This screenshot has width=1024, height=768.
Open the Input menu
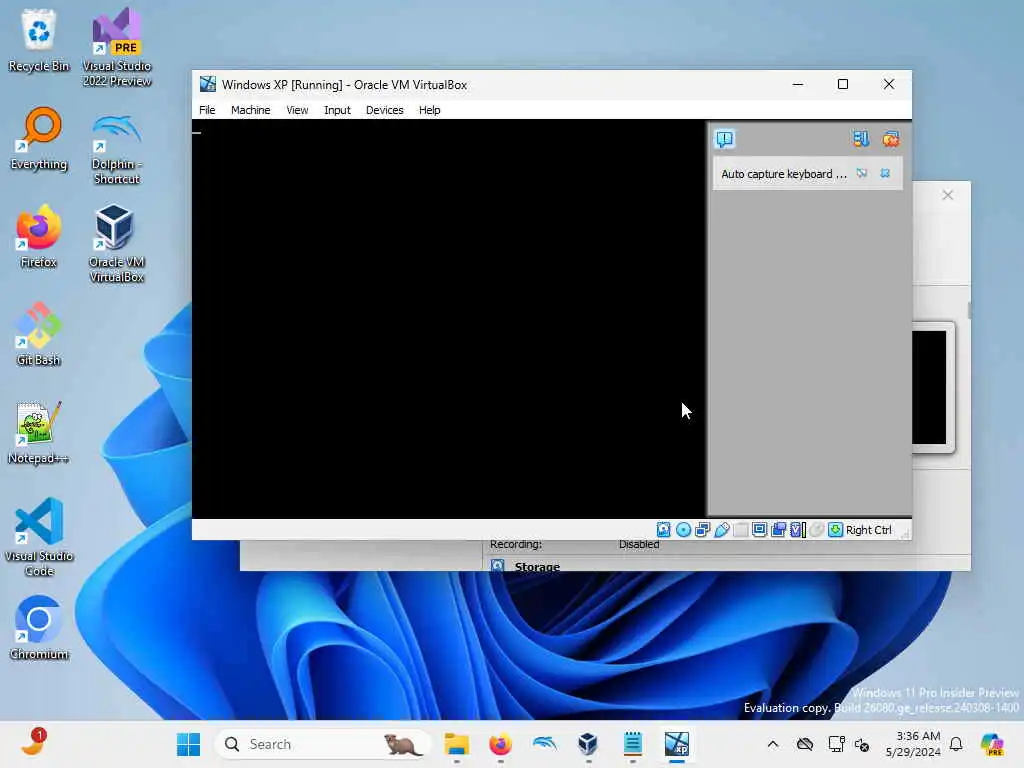(x=337, y=110)
